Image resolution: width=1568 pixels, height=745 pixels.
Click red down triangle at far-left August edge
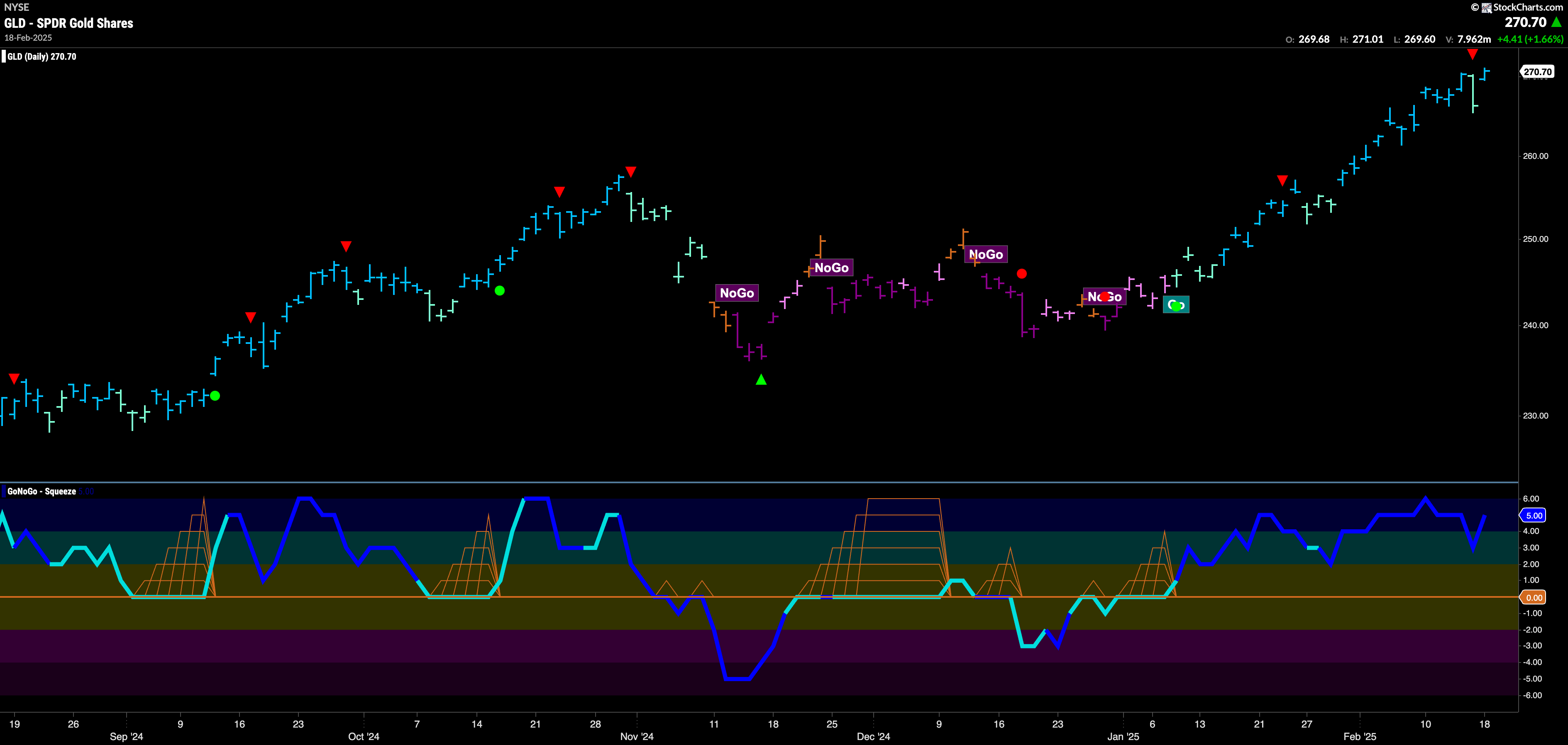14,378
